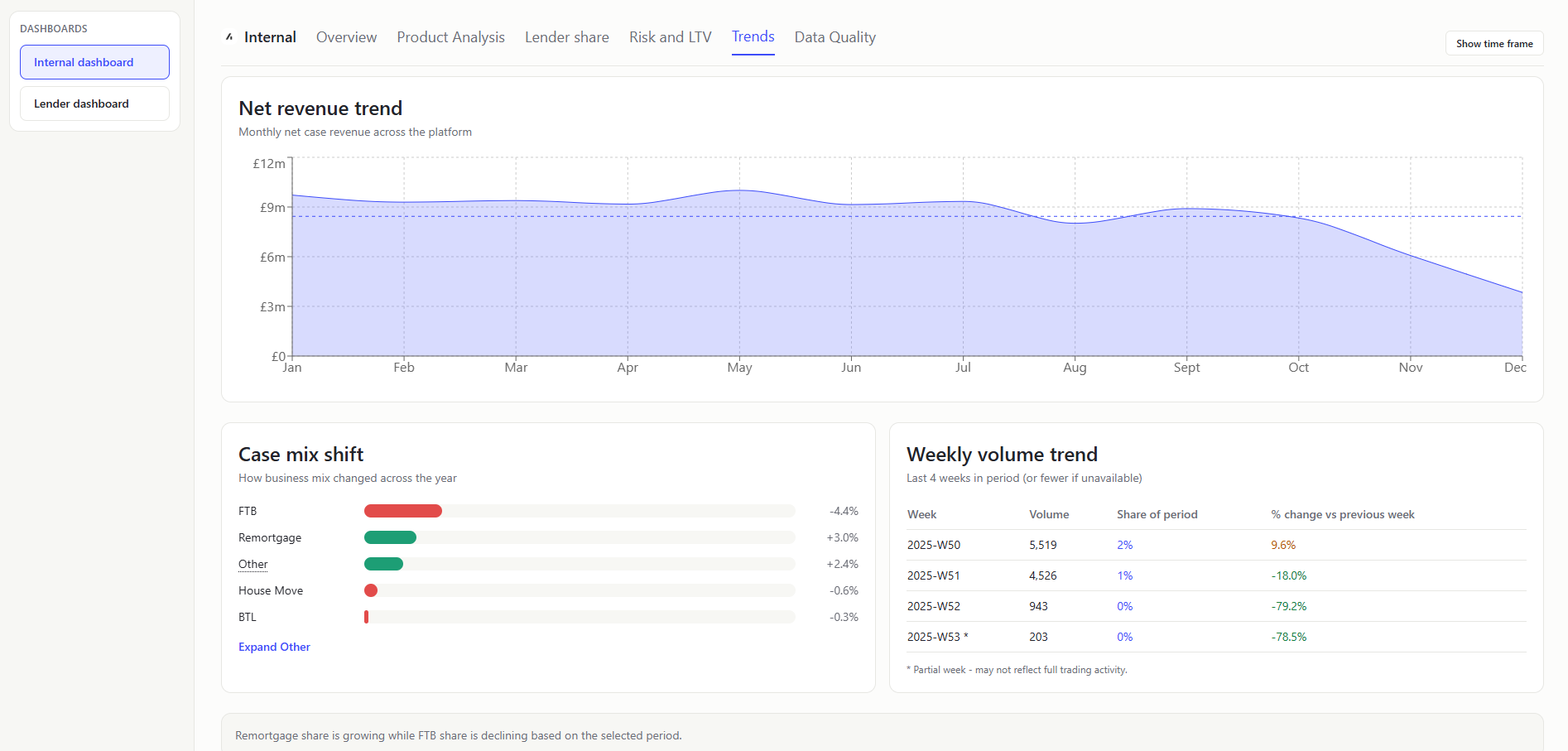Click the 2% share link for 2025-W50
Screen dimensions: 1568x751
[x=1124, y=545]
